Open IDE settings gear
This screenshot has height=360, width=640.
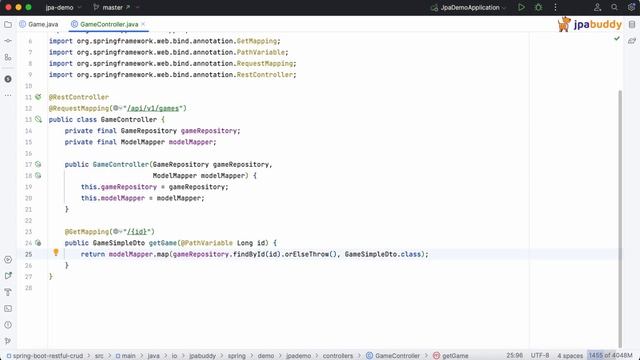pyautogui.click(x=631, y=7)
